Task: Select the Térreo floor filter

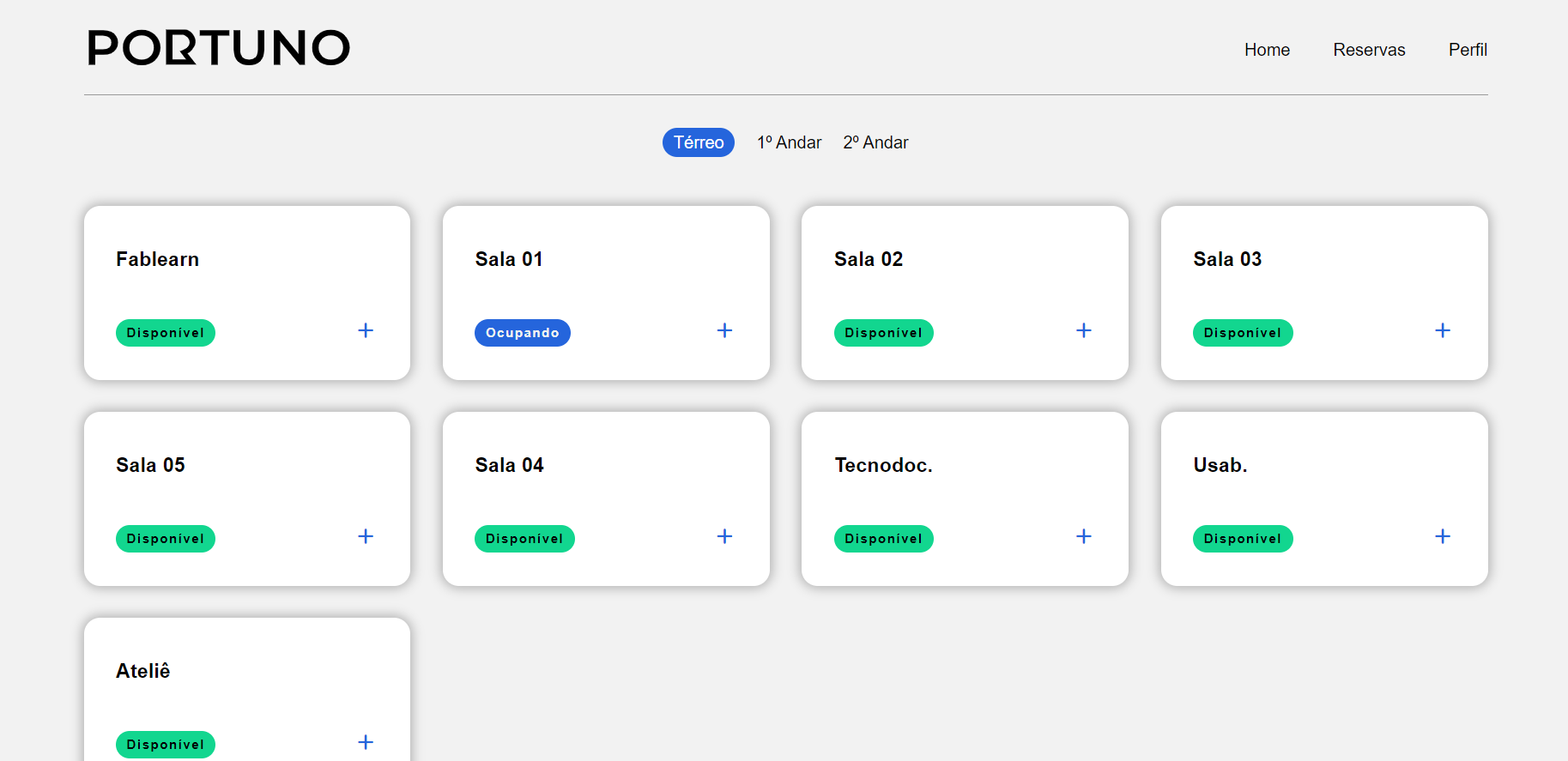Action: [x=698, y=142]
